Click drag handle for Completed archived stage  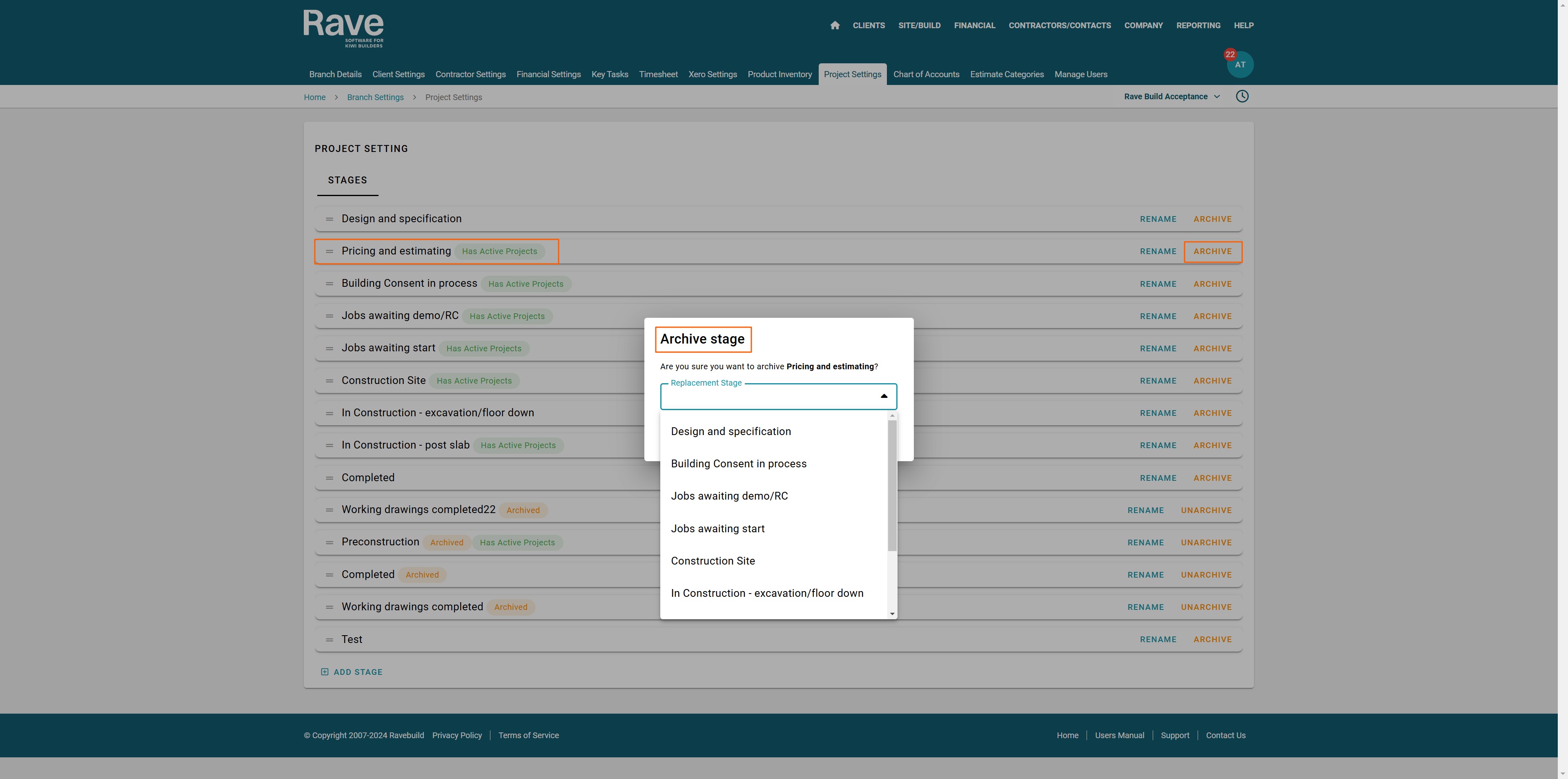[x=329, y=575]
